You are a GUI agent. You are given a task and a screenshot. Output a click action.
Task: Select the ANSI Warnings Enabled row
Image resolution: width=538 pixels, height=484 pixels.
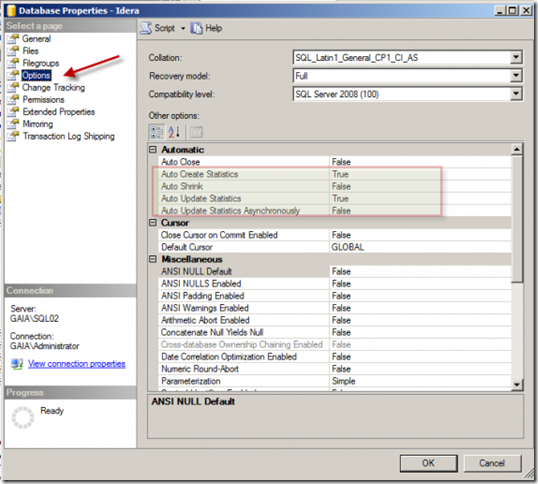point(335,308)
